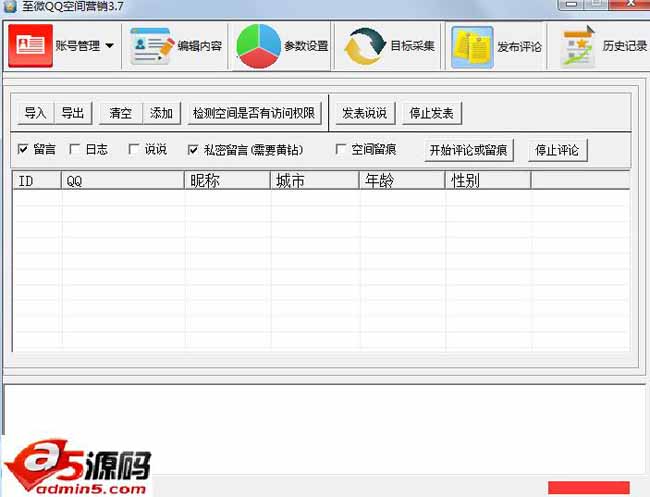The image size is (650, 497).
Task: Click the app icon in title bar
Action: [9, 6]
